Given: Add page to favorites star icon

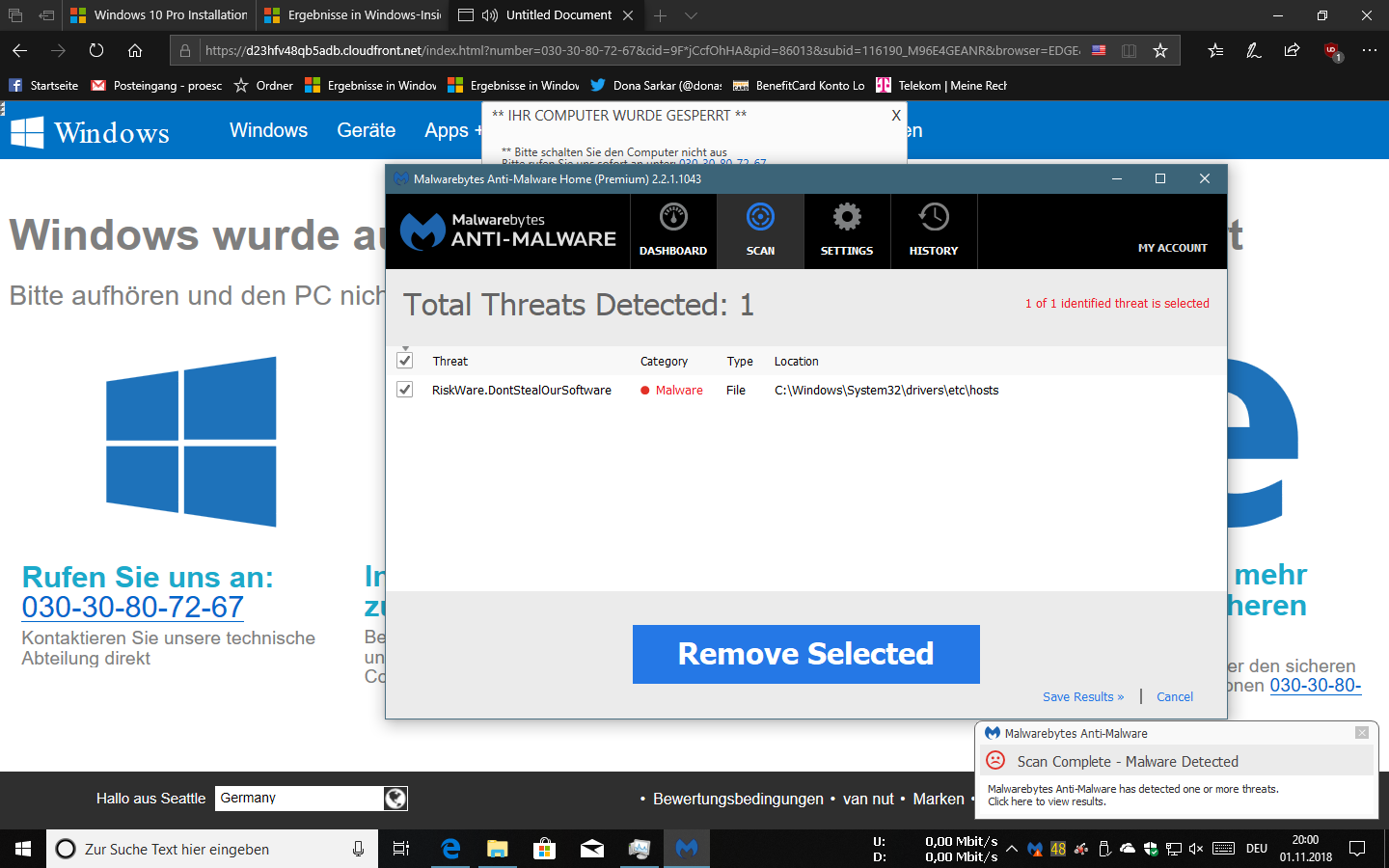Looking at the screenshot, I should [x=1160, y=50].
